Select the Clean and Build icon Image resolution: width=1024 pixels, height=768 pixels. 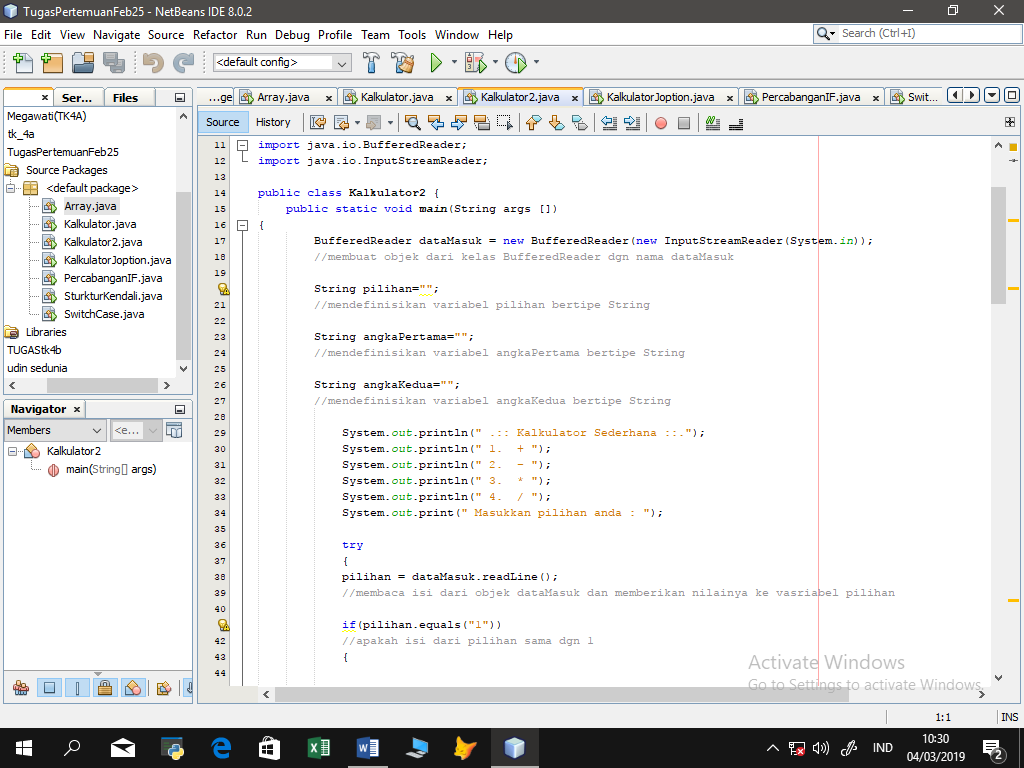tap(402, 61)
